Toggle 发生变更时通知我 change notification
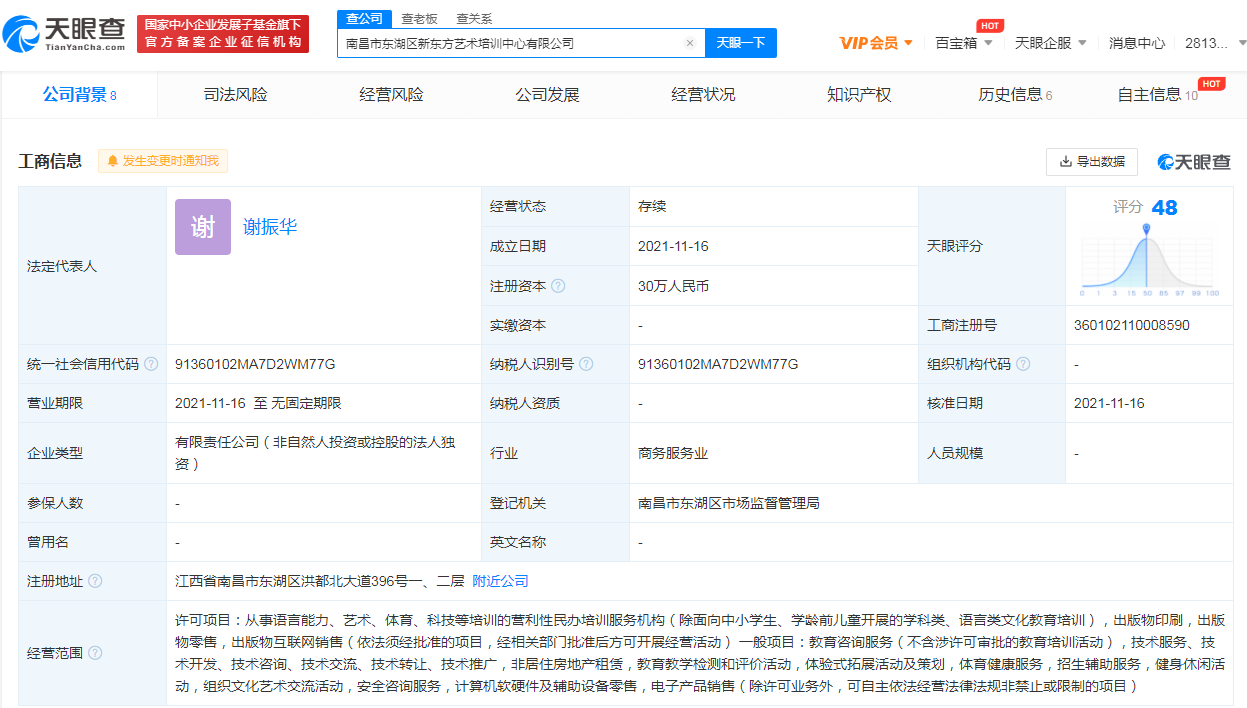 (163, 161)
